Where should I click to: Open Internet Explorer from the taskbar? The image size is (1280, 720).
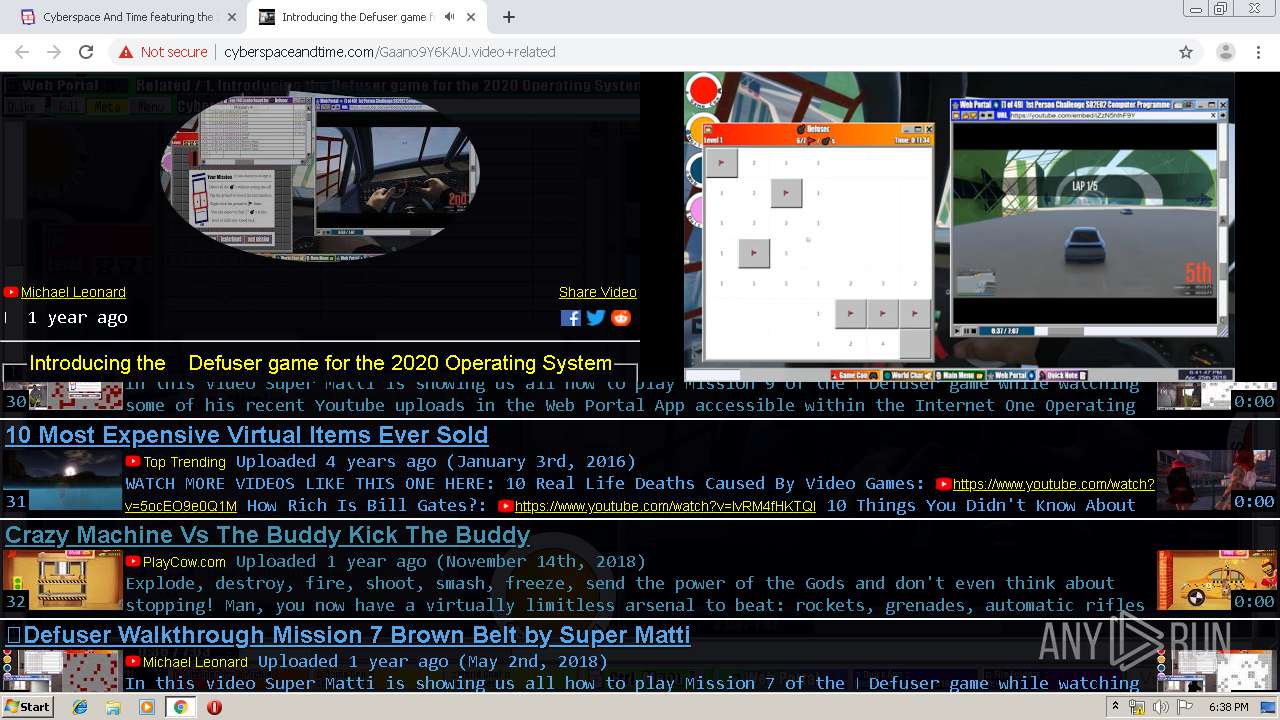[80, 707]
